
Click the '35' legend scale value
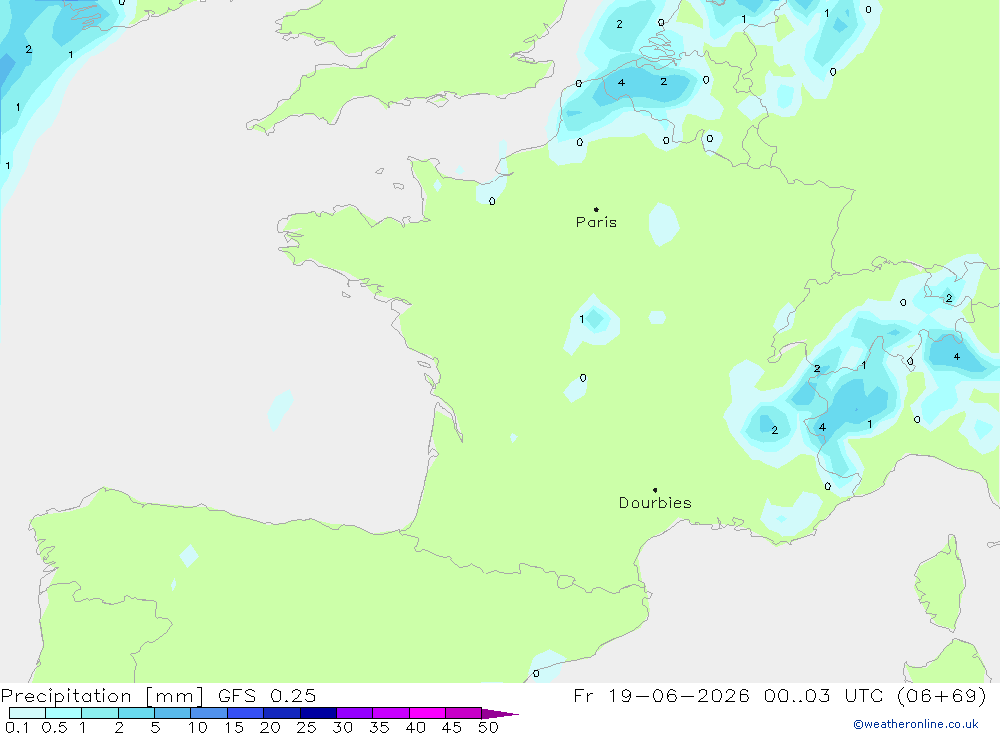tap(379, 727)
